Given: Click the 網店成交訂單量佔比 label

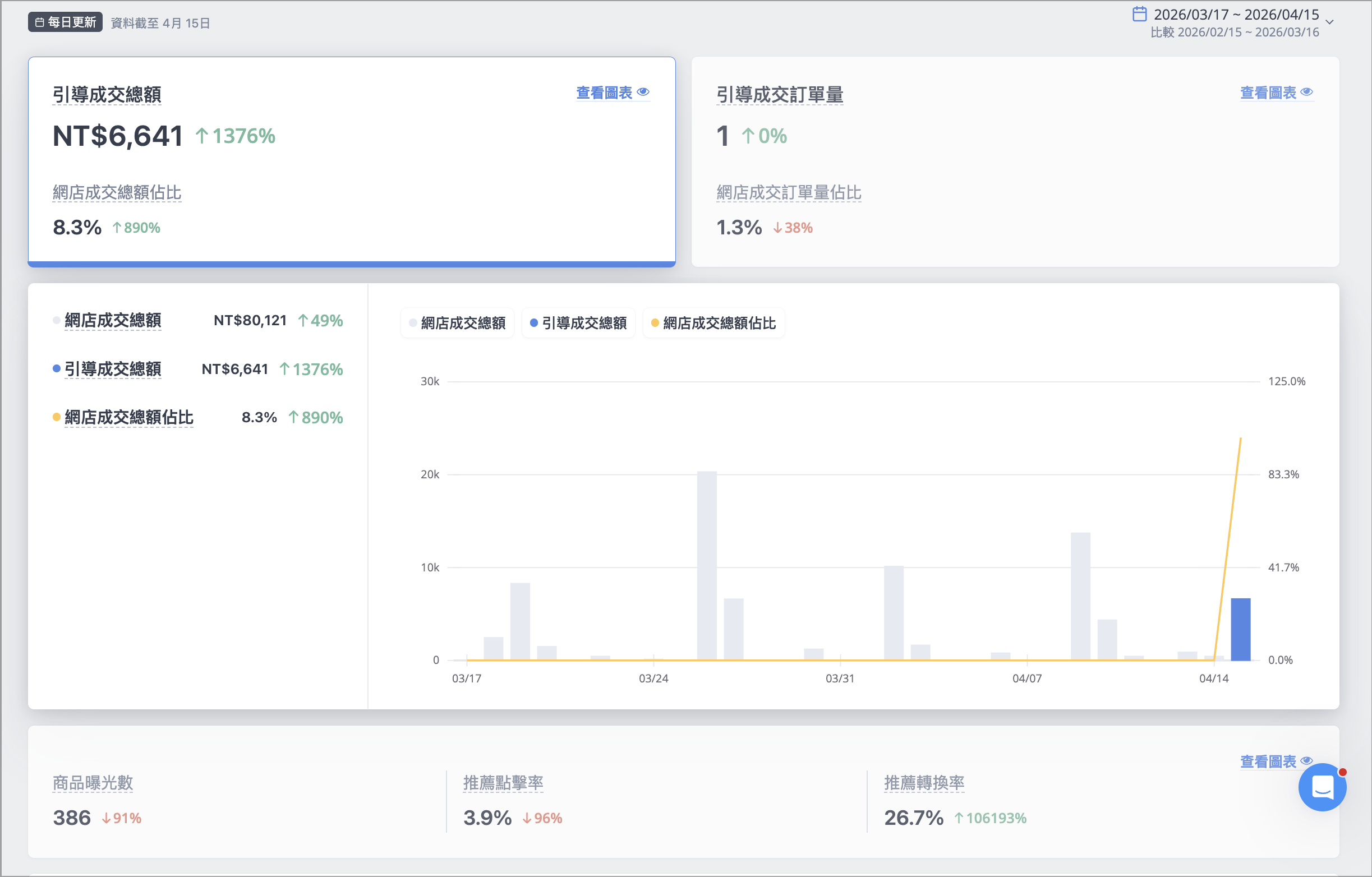Looking at the screenshot, I should [x=789, y=192].
